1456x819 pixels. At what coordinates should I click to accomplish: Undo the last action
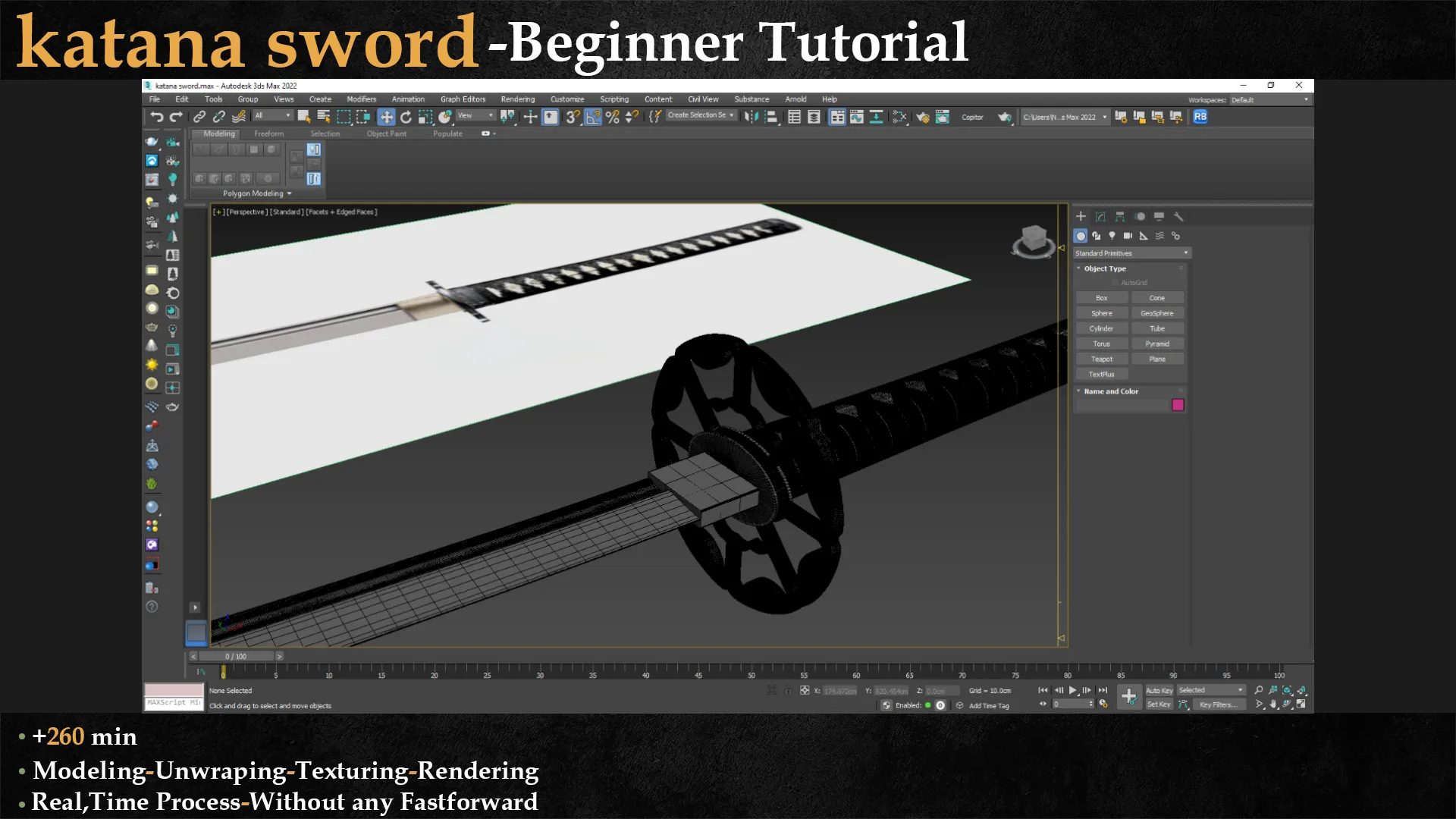tap(157, 117)
